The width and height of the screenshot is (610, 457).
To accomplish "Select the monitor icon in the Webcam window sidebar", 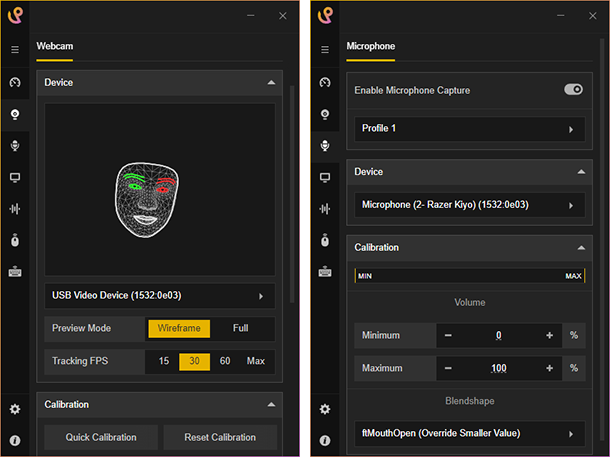I will 15,178.
